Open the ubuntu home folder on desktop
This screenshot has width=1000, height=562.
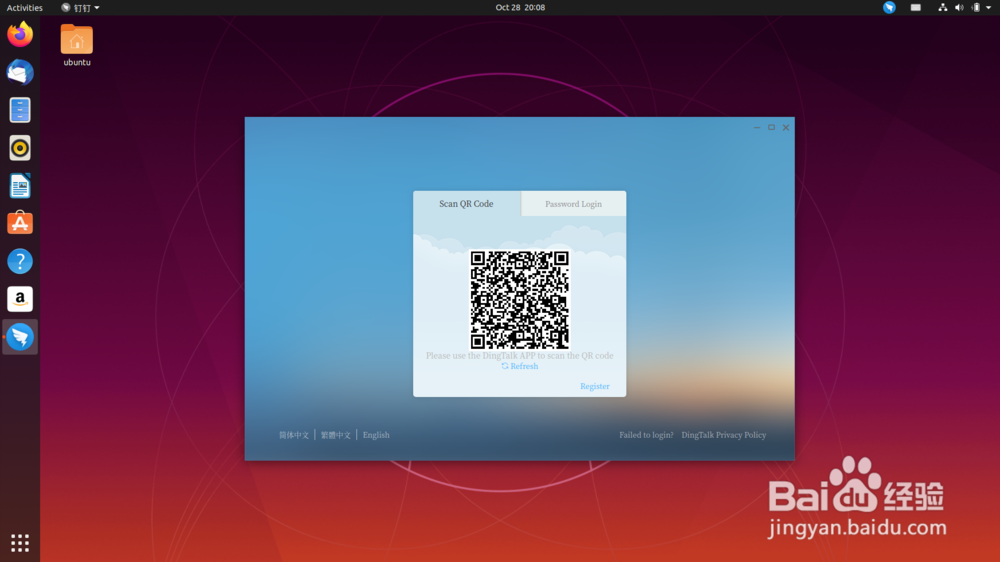click(x=77, y=45)
